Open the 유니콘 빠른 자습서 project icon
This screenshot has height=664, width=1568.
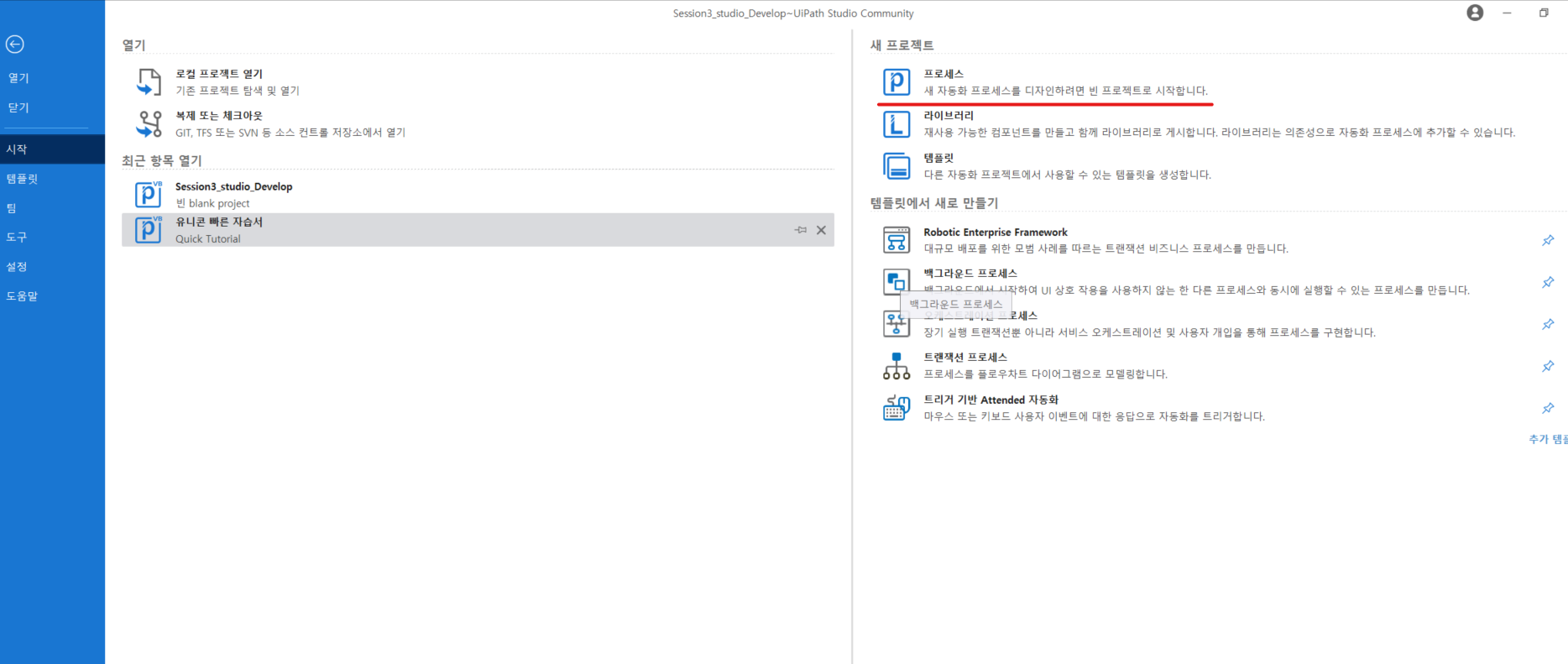[x=149, y=229]
